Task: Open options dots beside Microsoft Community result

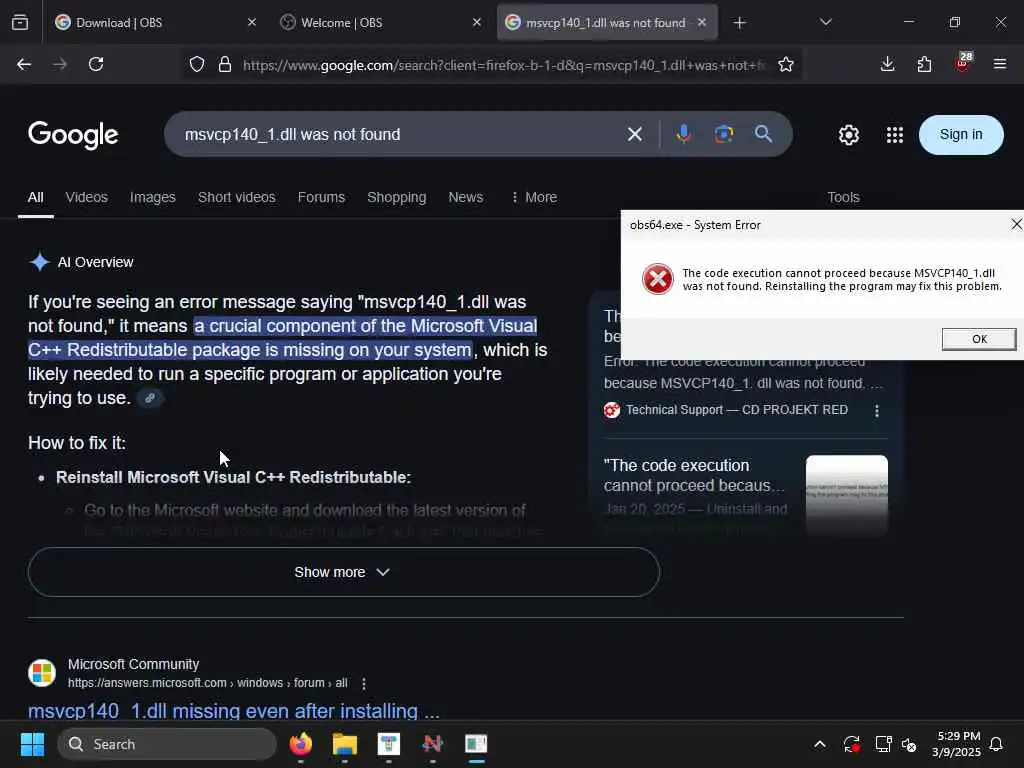Action: click(364, 683)
